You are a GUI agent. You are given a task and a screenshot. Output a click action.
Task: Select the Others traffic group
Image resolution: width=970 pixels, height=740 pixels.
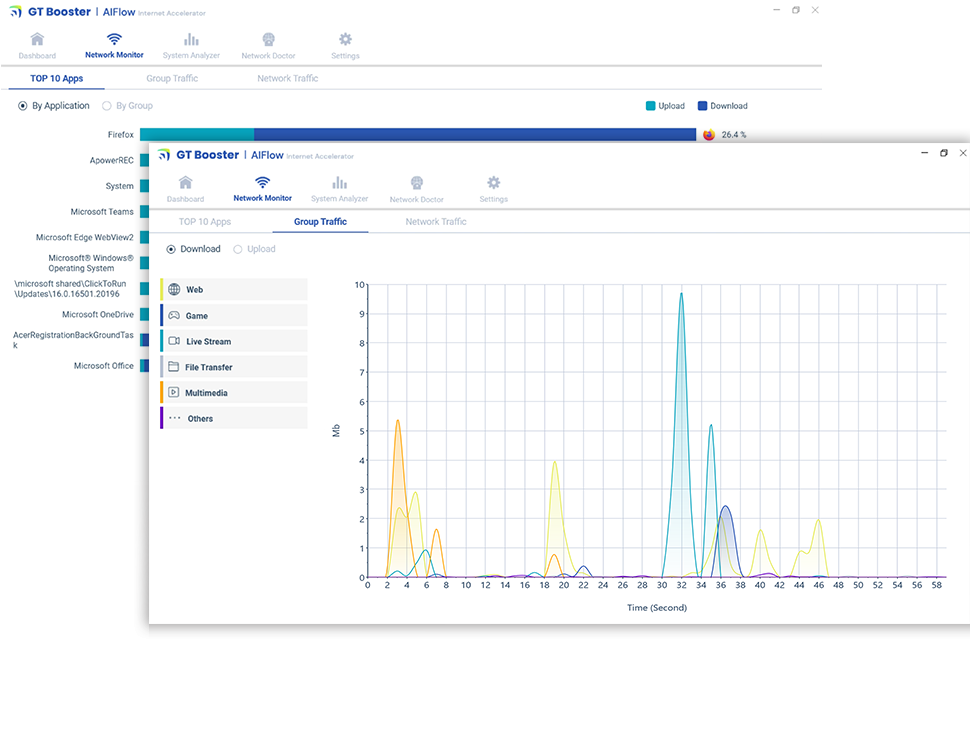(233, 419)
